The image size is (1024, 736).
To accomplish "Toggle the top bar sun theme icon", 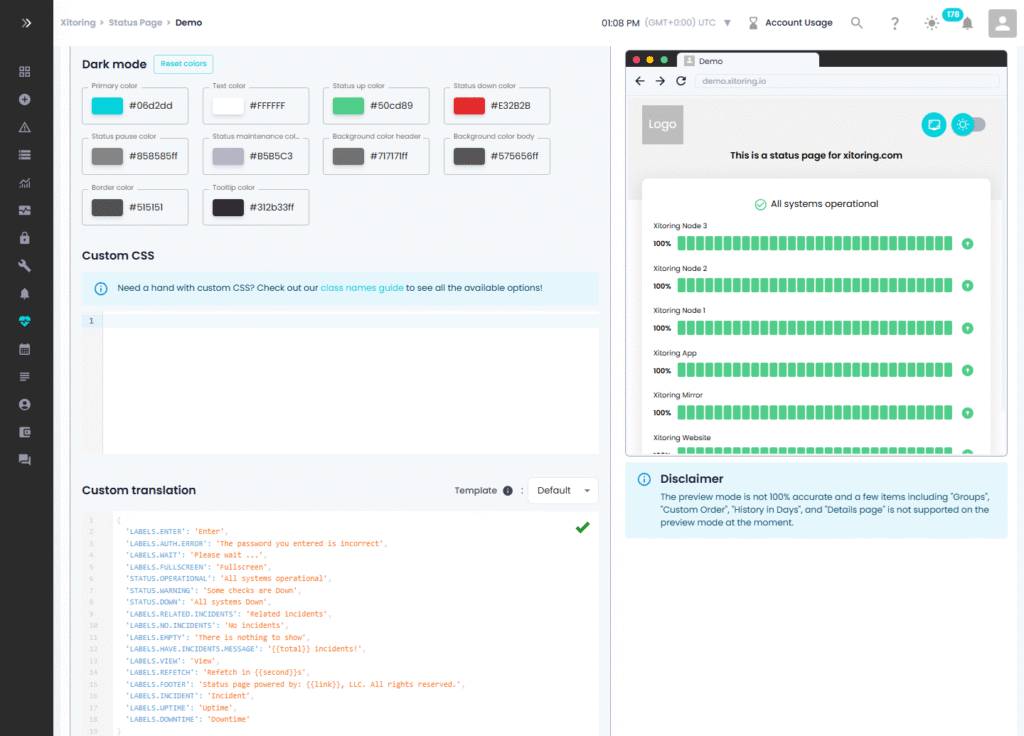I will pos(932,23).
